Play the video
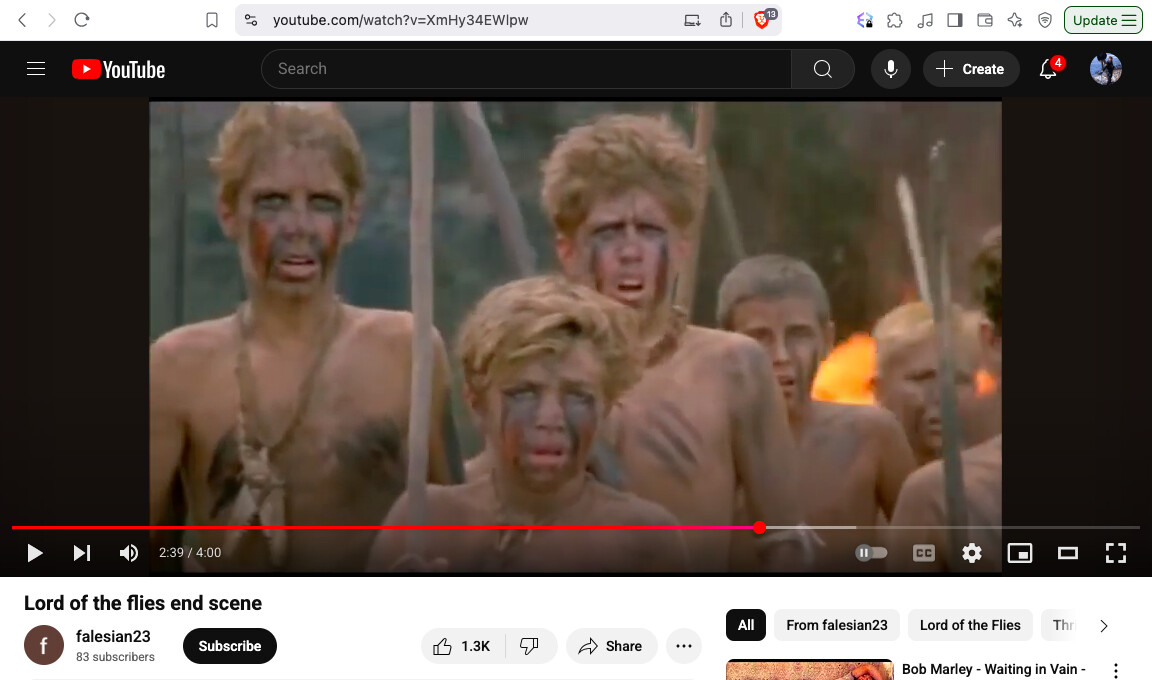 (x=35, y=552)
